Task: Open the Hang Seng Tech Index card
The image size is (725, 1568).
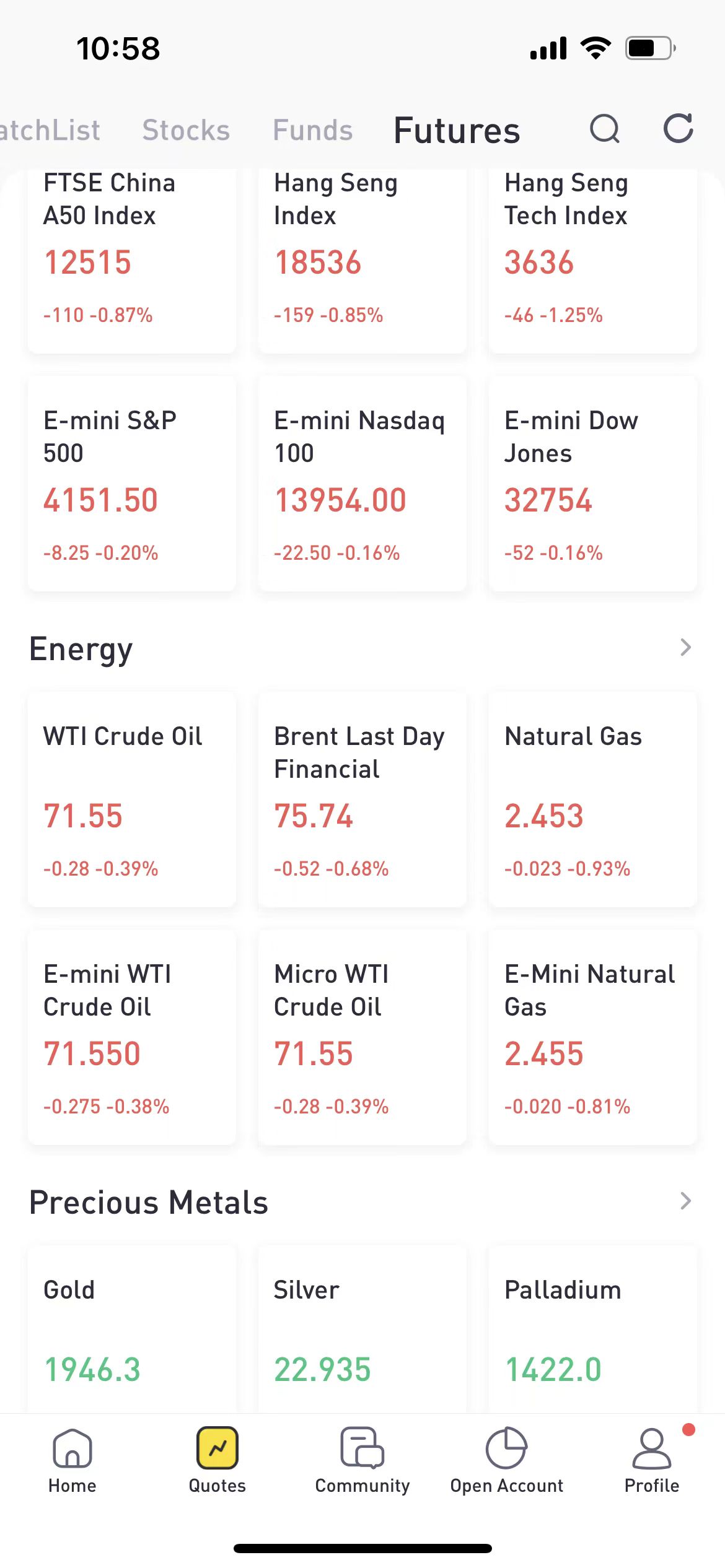Action: click(x=593, y=260)
